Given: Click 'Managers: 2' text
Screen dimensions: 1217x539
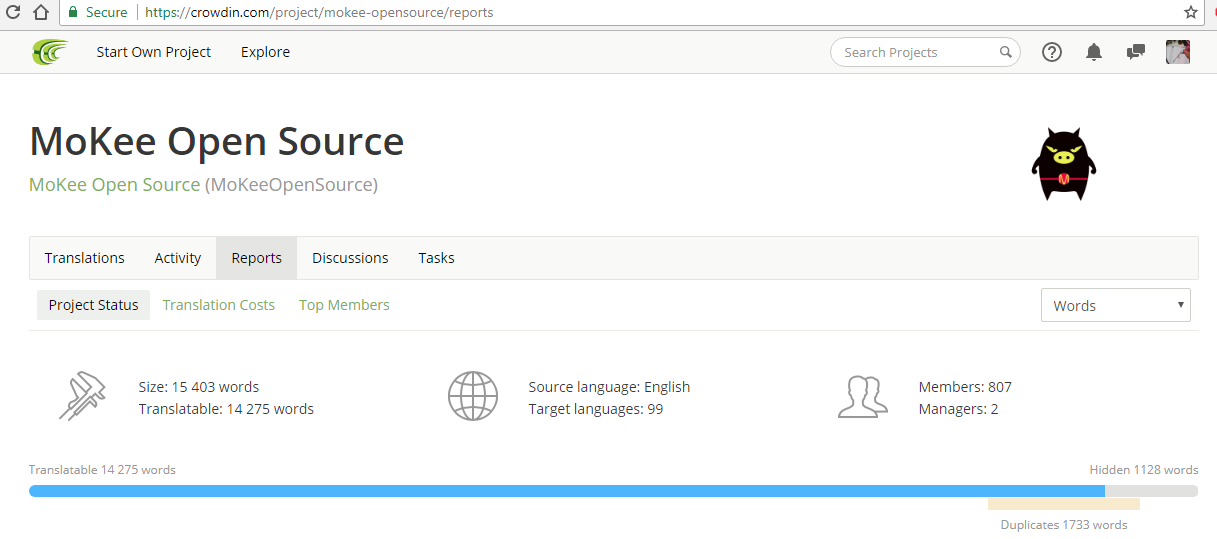Looking at the screenshot, I should click(958, 409).
